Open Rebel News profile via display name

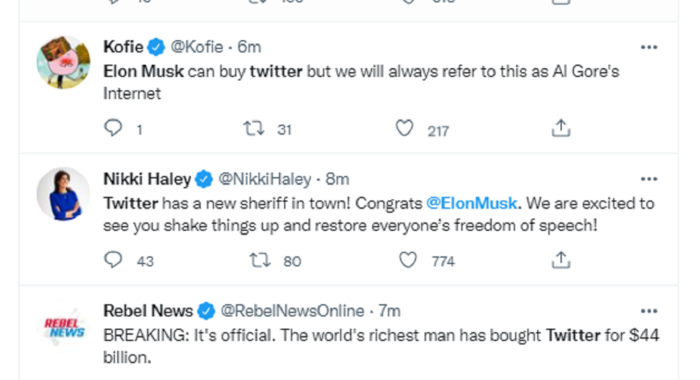pyautogui.click(x=148, y=311)
